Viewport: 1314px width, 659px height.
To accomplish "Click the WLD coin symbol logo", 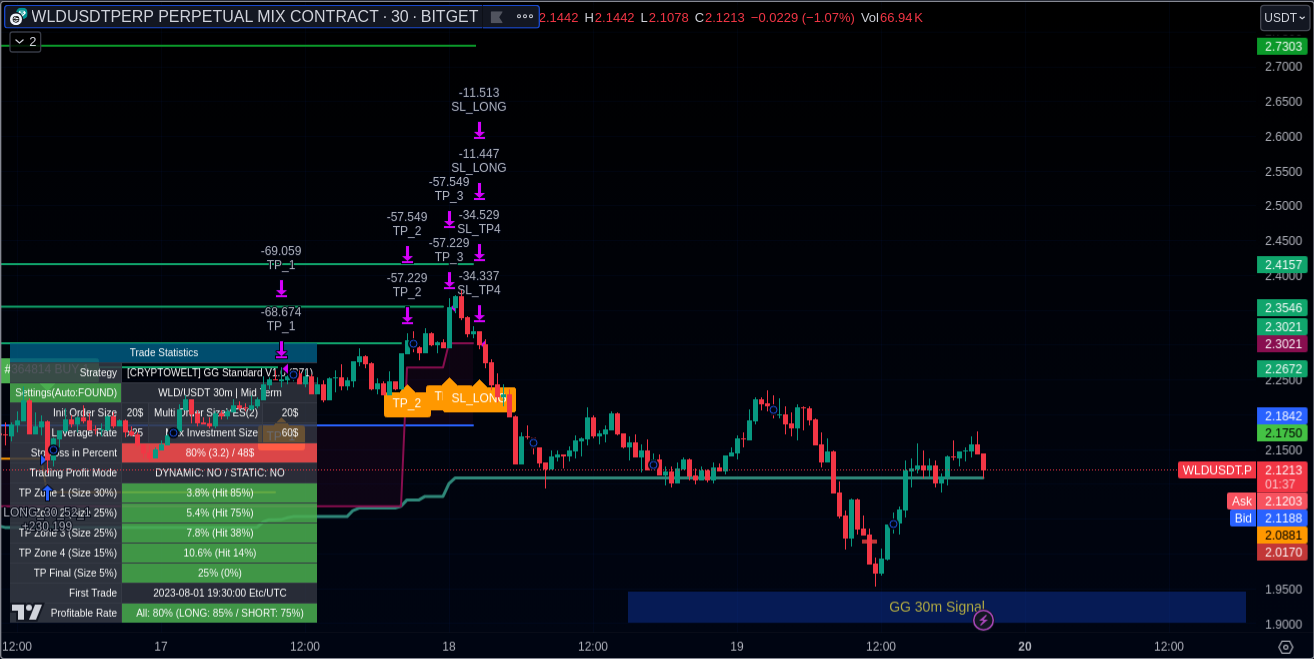I will 16,17.
